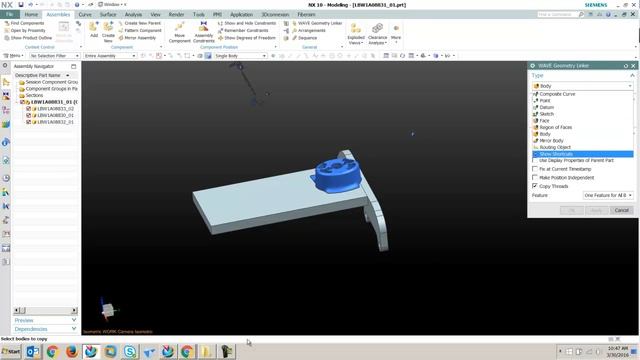
Task: Click the Descriptive Part Name column header
Action: click(38, 76)
